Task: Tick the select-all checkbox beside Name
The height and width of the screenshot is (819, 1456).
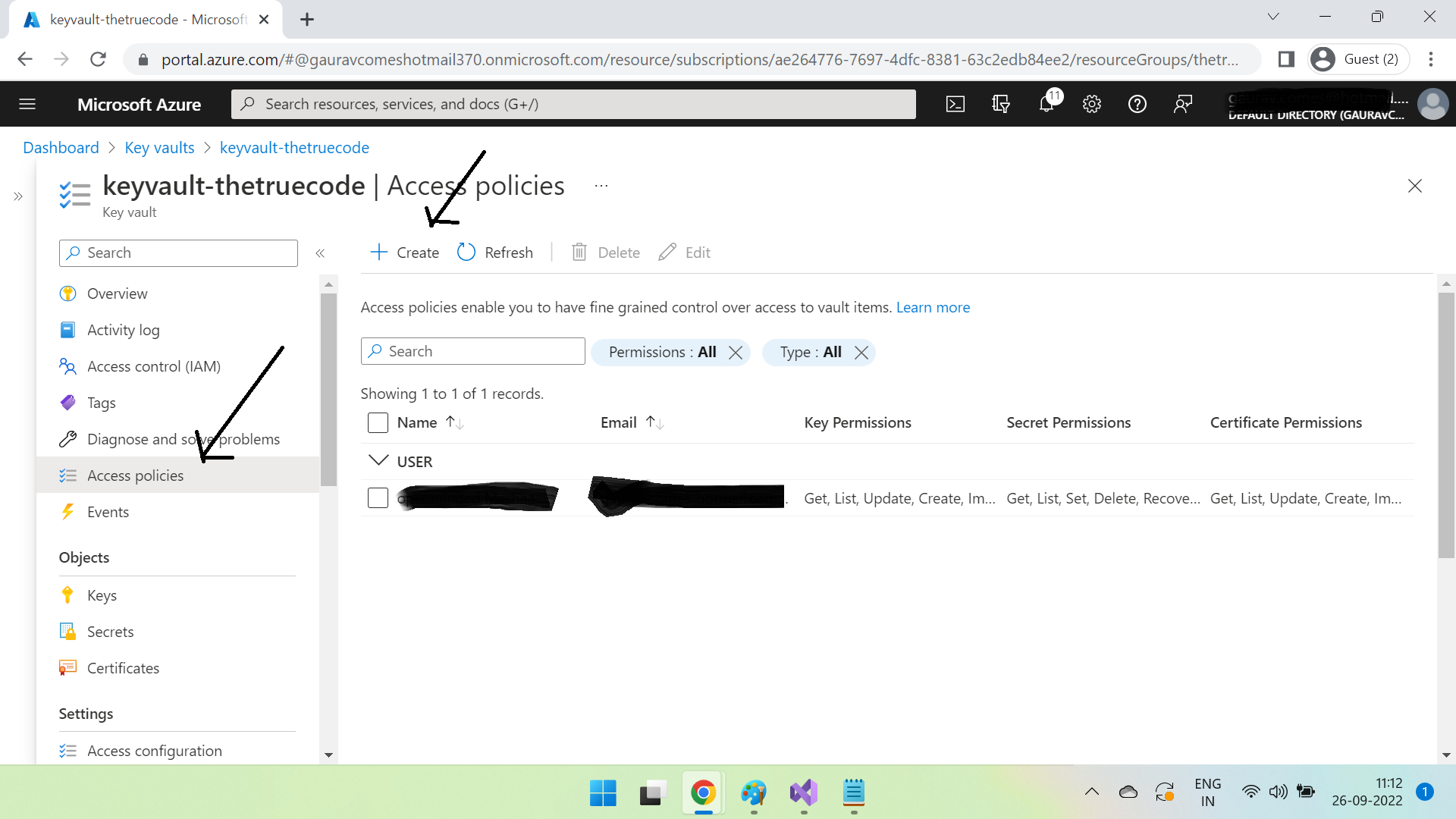Action: [378, 422]
